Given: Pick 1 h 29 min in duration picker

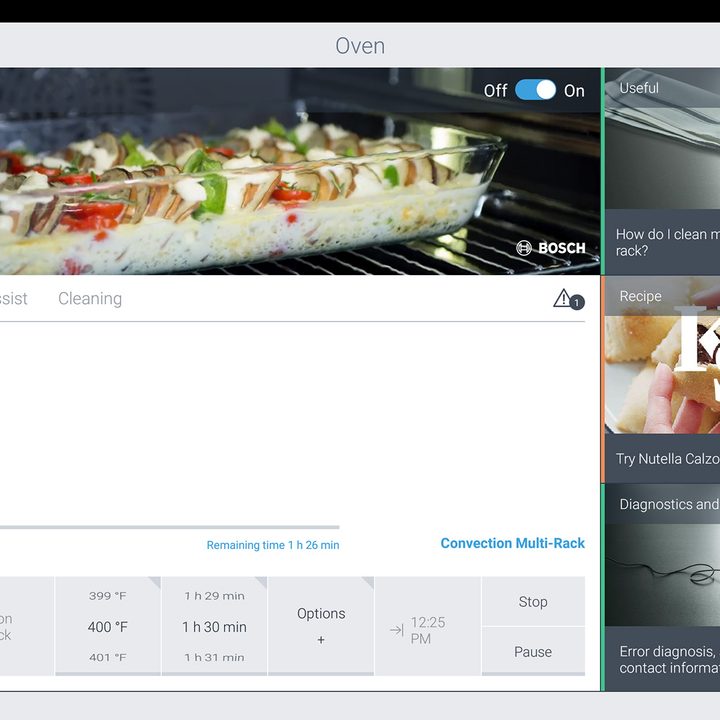Looking at the screenshot, I should 214,596.
